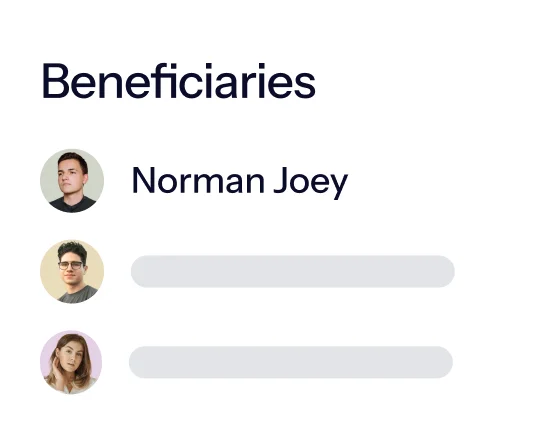Choose the third beneficiary row
This screenshot has height=440, width=552.
(x=246, y=362)
